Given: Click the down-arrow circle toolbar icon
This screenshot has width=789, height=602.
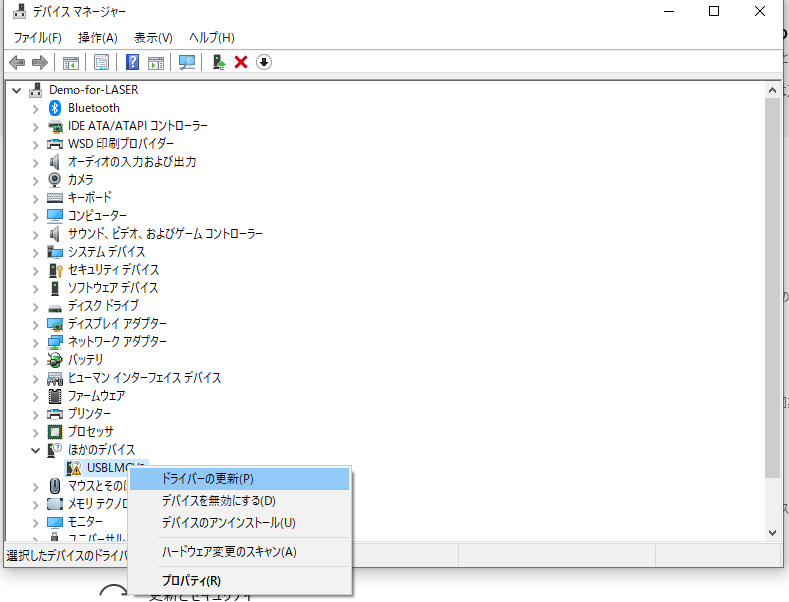Looking at the screenshot, I should click(264, 62).
